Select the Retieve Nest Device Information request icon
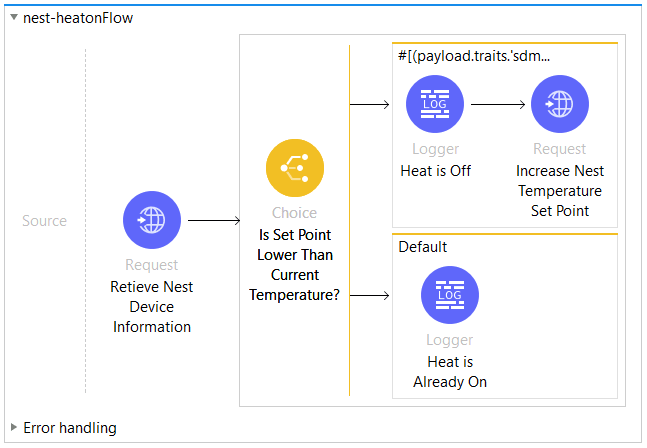 tap(152, 220)
